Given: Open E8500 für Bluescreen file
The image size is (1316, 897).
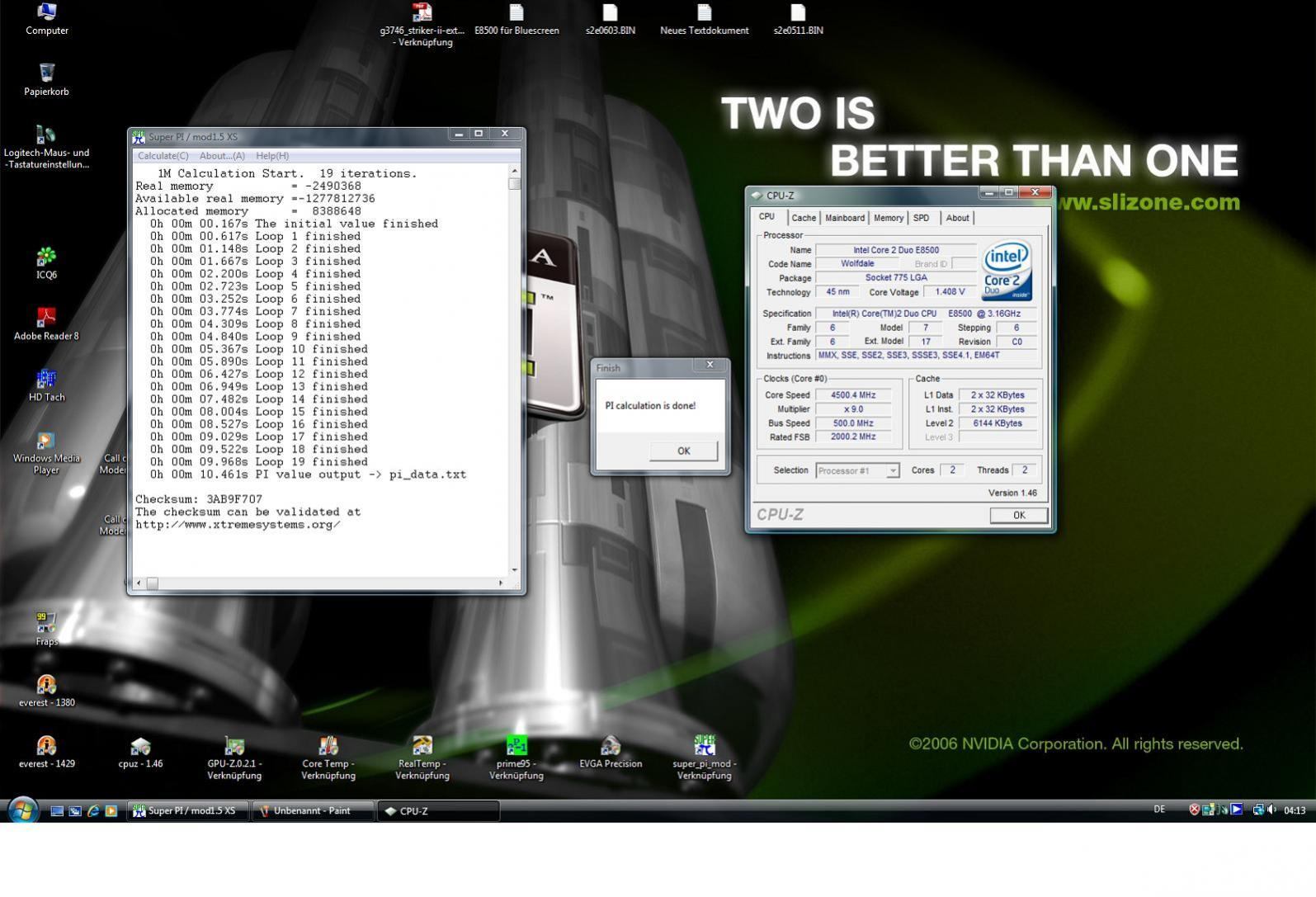Looking at the screenshot, I should point(516,19).
